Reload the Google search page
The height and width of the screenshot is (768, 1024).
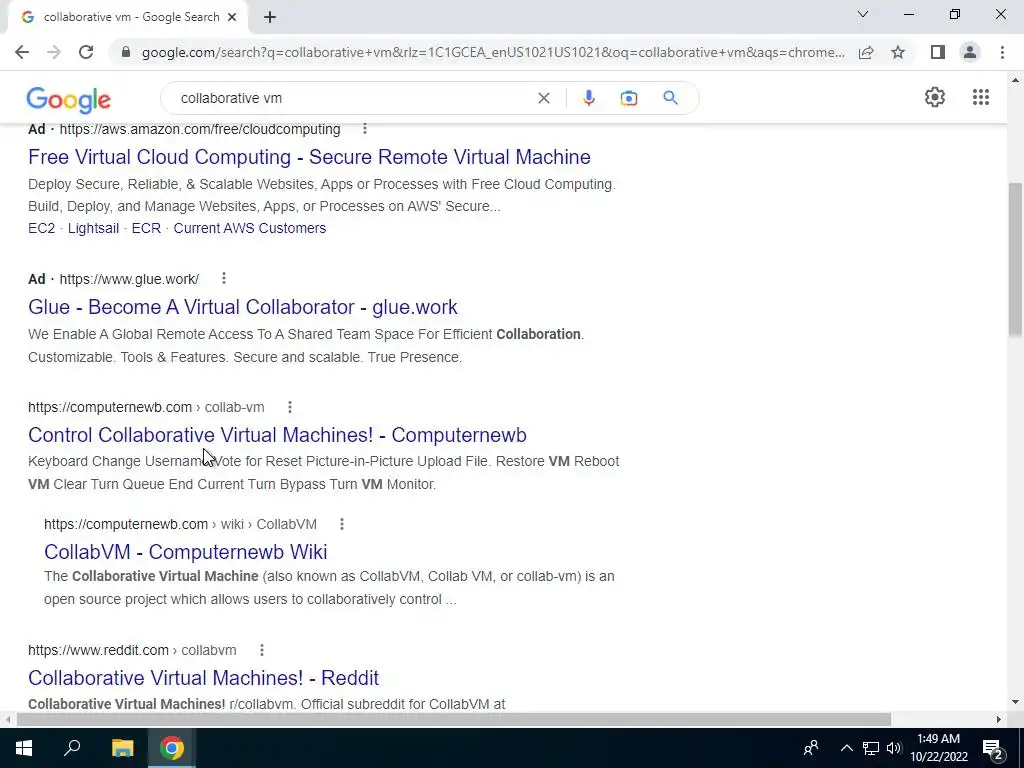[x=86, y=52]
